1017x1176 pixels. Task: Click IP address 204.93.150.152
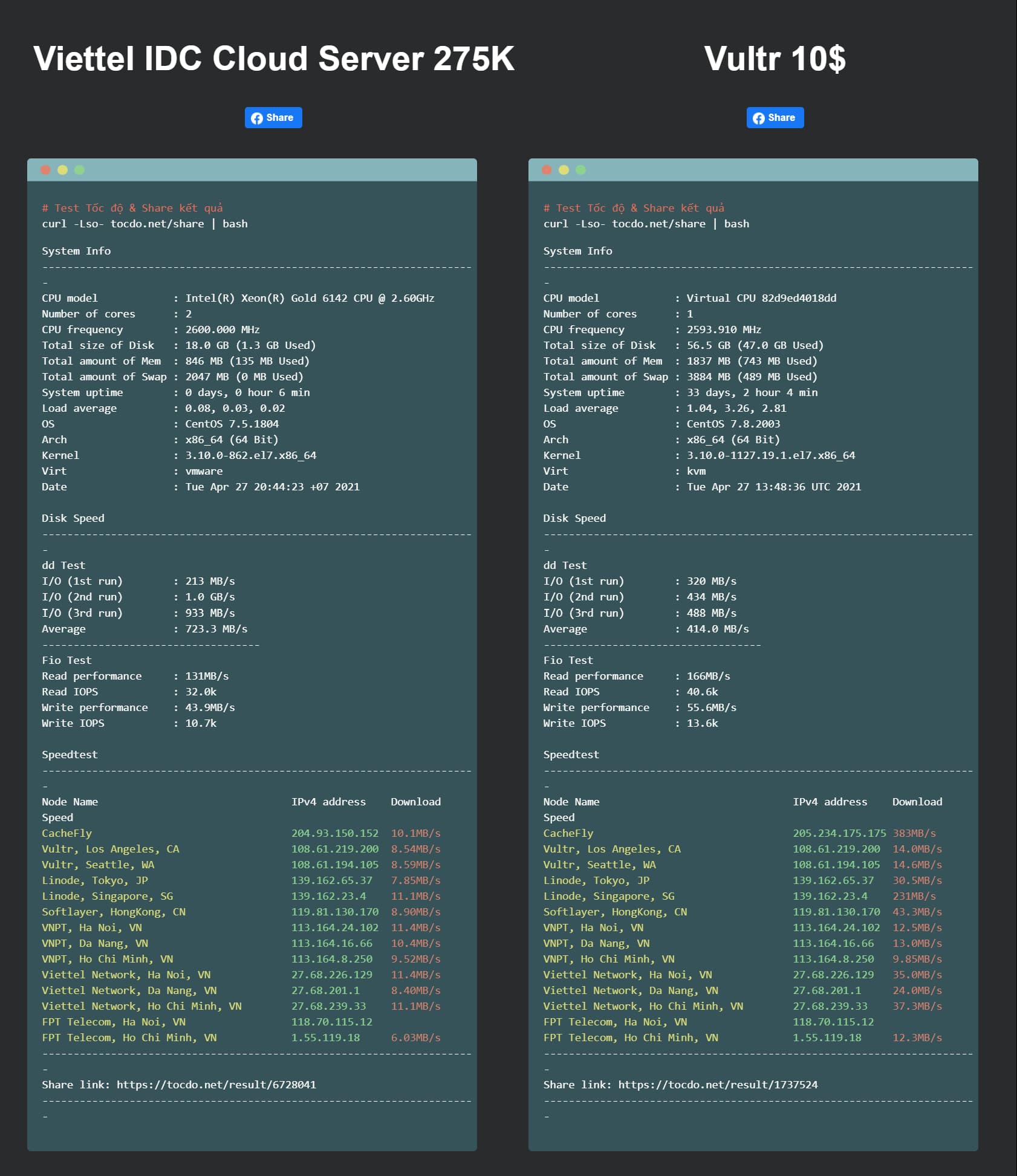pos(335,833)
